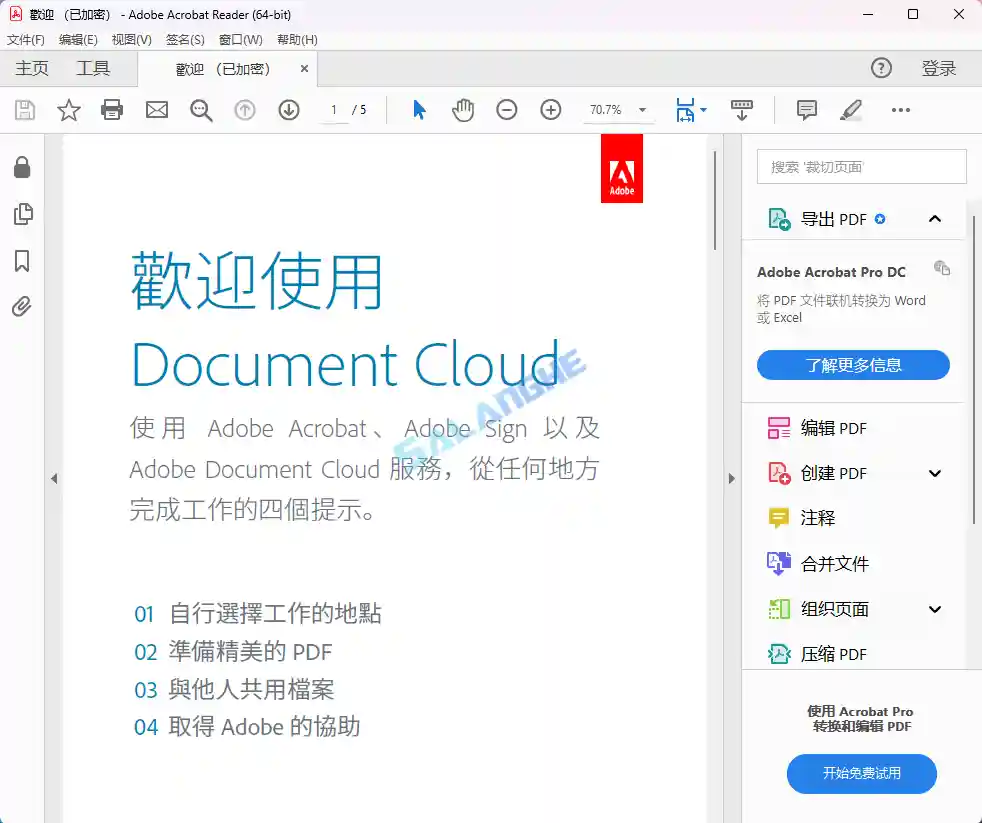Click the 了解更多信息 button
982x823 pixels.
point(853,365)
